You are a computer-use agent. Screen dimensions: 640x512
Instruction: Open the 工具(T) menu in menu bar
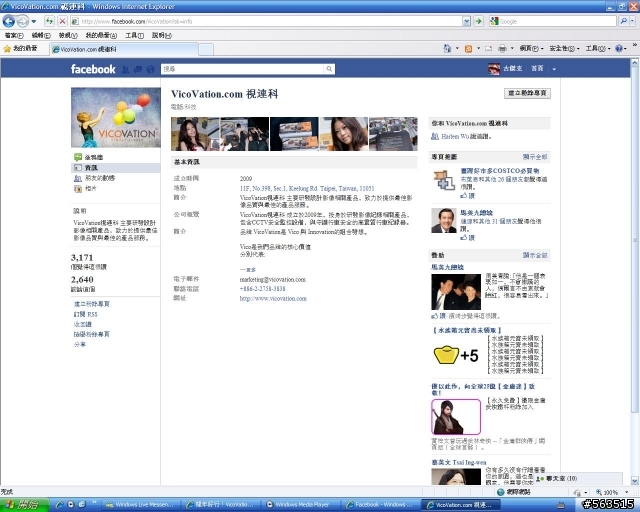(x=134, y=36)
